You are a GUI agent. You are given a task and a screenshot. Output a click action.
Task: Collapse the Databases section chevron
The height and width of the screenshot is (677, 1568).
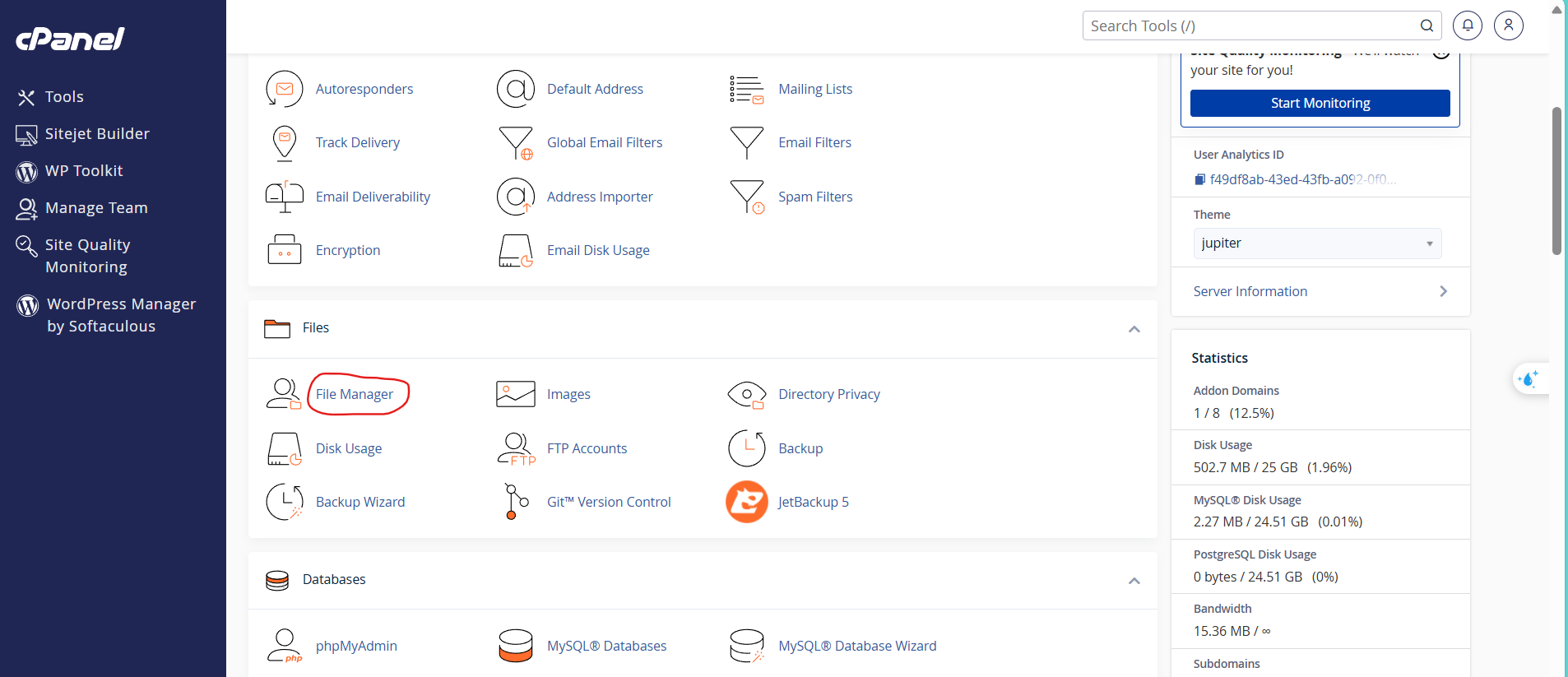(1134, 581)
